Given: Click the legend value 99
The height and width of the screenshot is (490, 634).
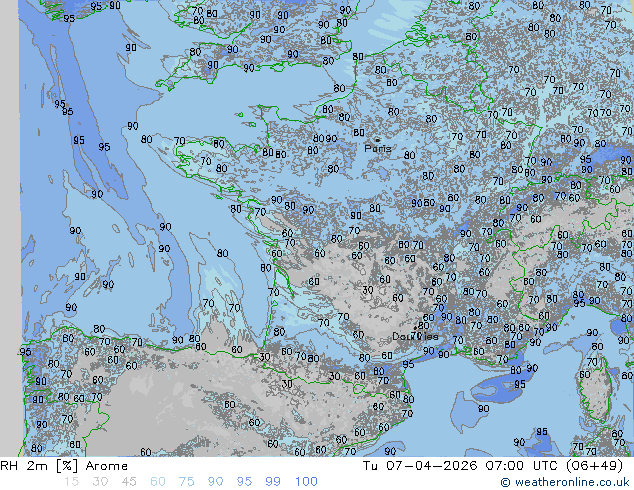Looking at the screenshot, I should pos(273,482).
